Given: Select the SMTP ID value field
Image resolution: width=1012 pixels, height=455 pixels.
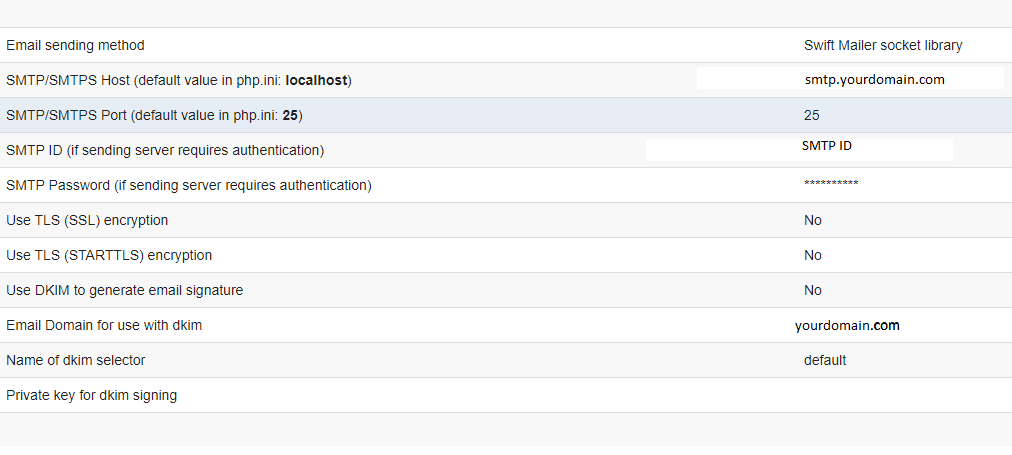Looking at the screenshot, I should (x=799, y=149).
